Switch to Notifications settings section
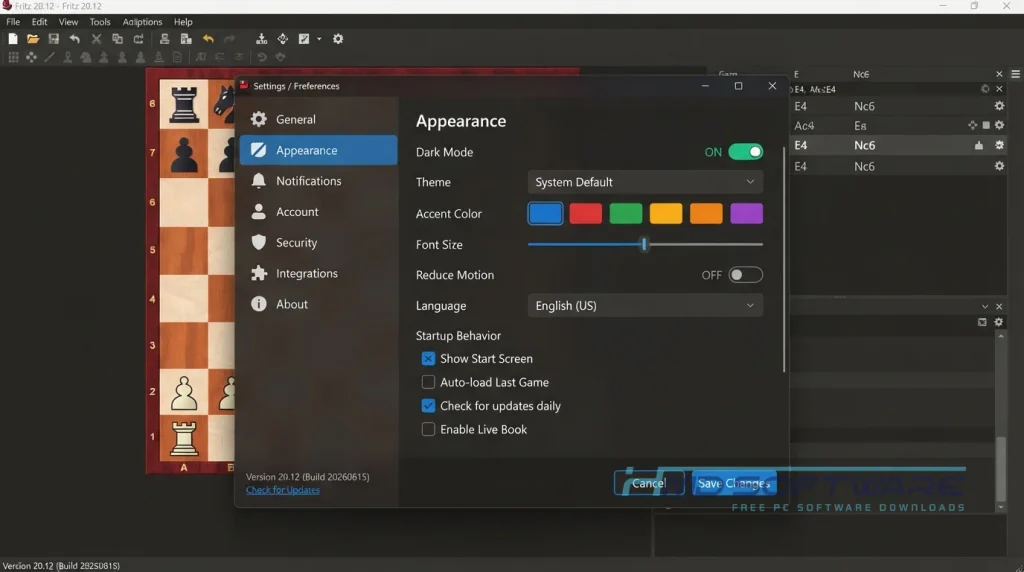Viewport: 1024px width, 572px height. pos(319,181)
